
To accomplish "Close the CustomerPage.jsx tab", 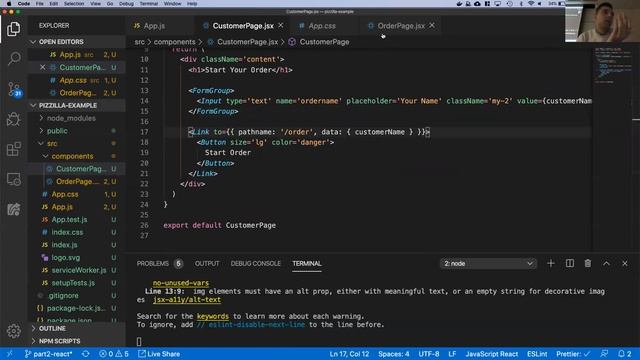I will 281,25.
